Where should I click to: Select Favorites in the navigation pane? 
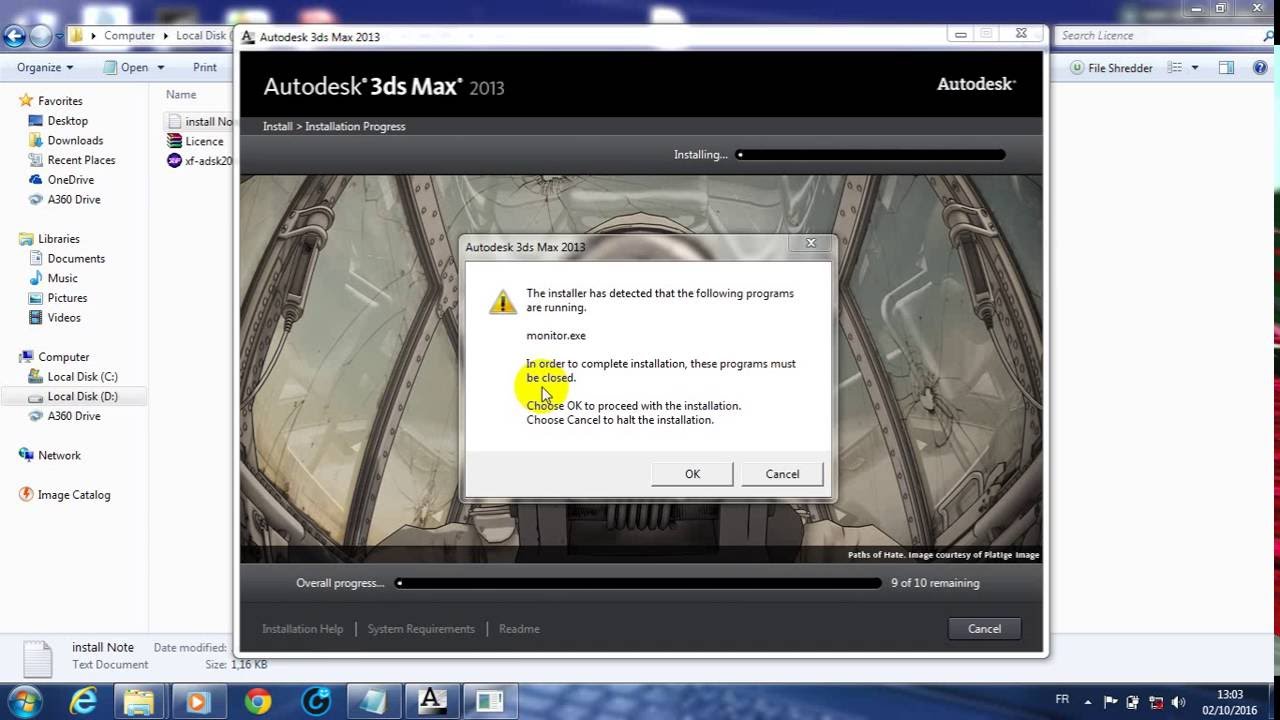pyautogui.click(x=60, y=101)
